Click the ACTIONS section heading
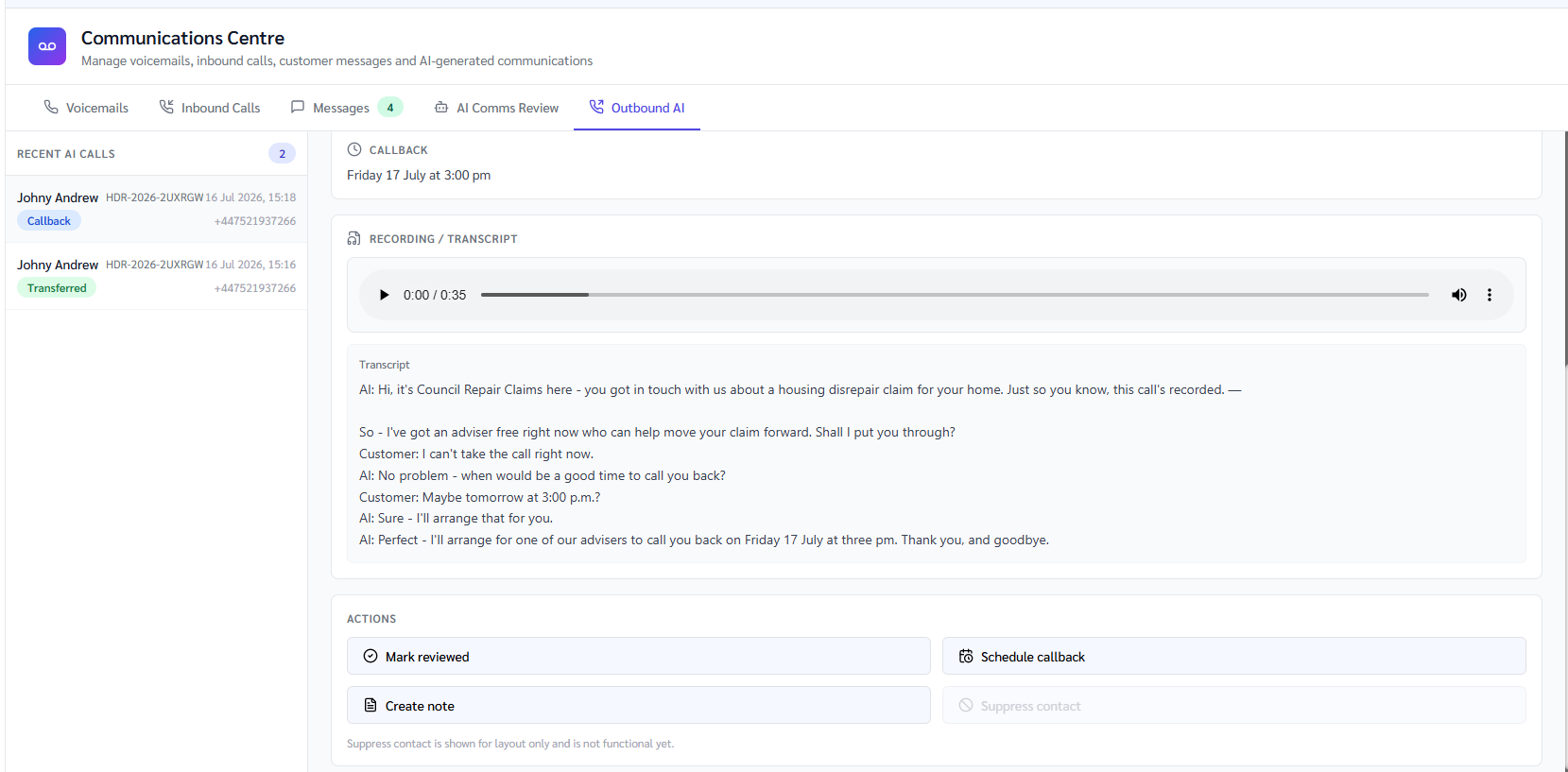Image resolution: width=1568 pixels, height=772 pixels. [371, 619]
